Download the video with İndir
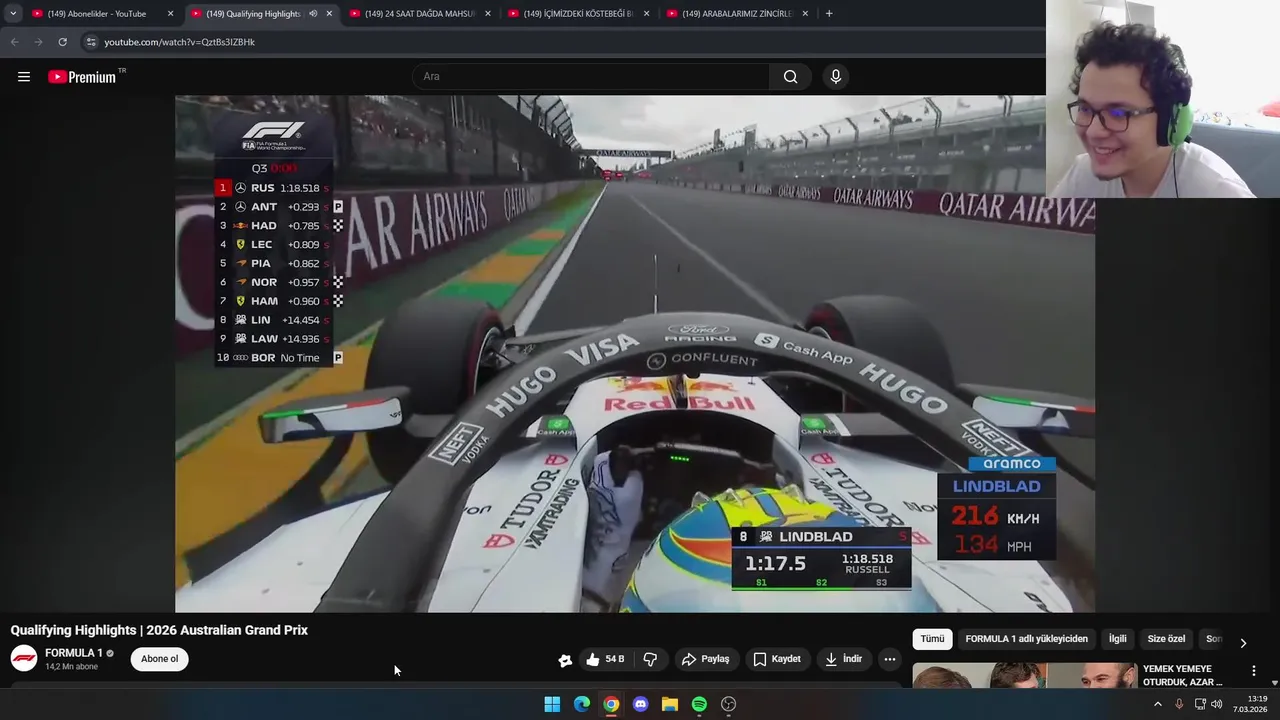The width and height of the screenshot is (1280, 720). point(843,659)
